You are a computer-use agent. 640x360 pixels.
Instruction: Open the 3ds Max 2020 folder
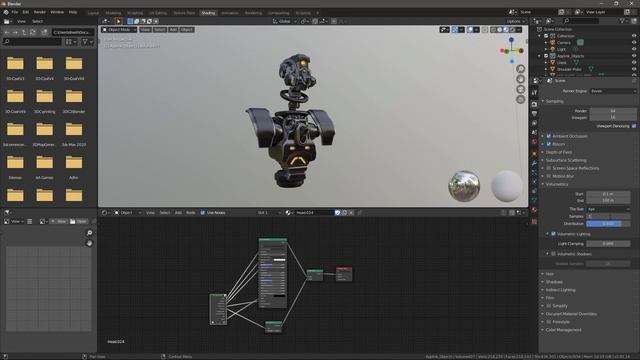[x=74, y=133]
